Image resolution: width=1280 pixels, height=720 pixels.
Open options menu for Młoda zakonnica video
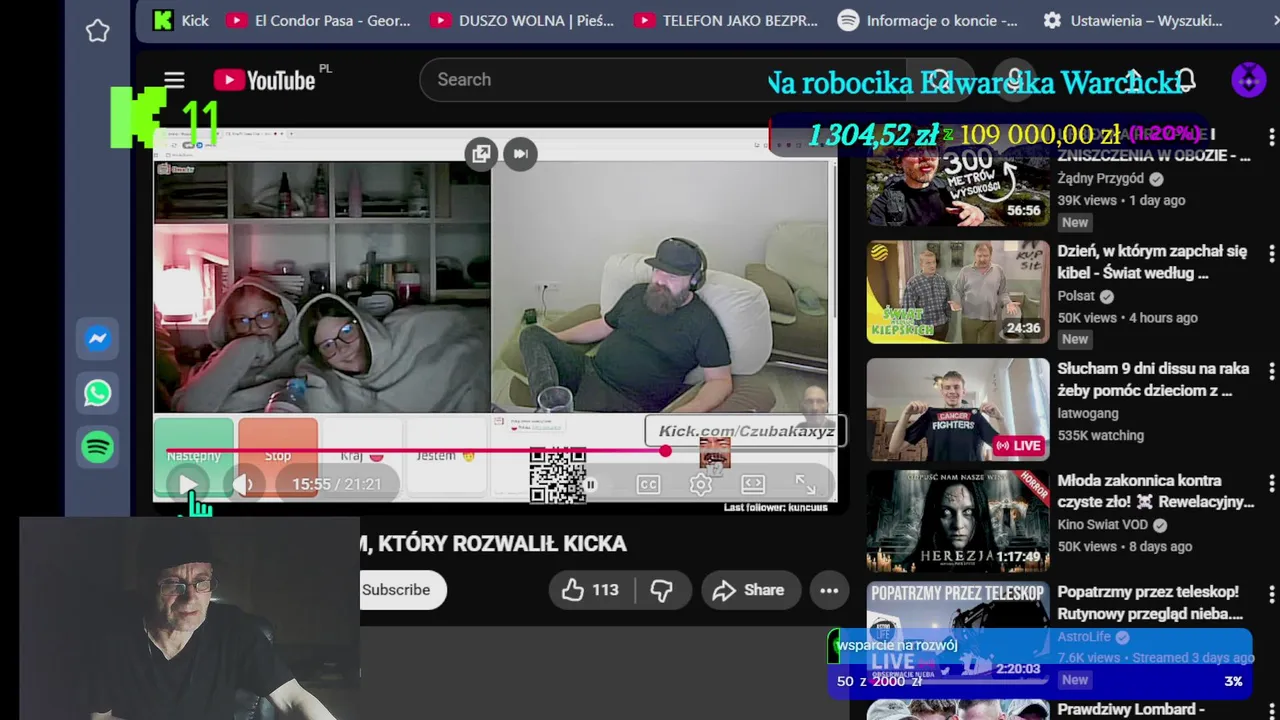(1271, 483)
